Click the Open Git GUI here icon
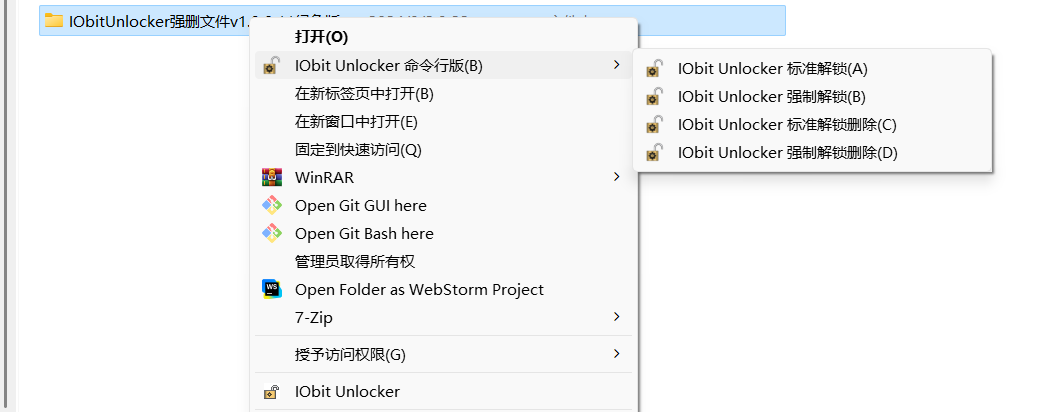Image resolution: width=1049 pixels, height=412 pixels. (271, 206)
